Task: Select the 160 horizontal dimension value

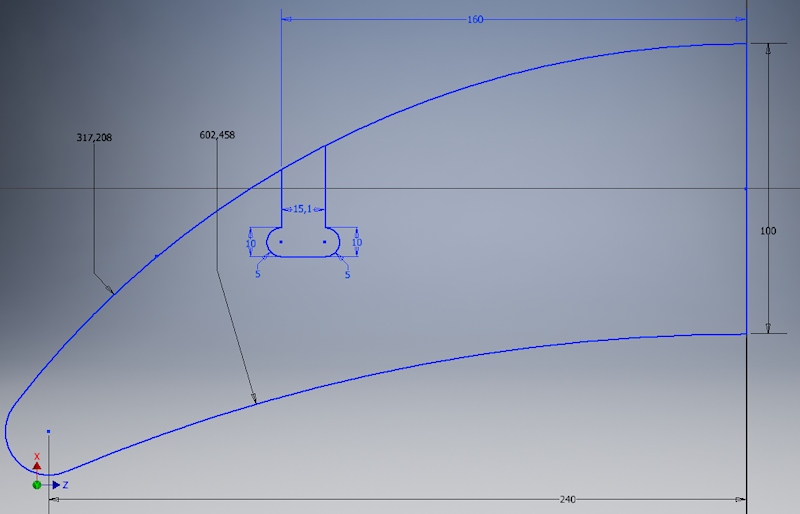Action: point(475,19)
